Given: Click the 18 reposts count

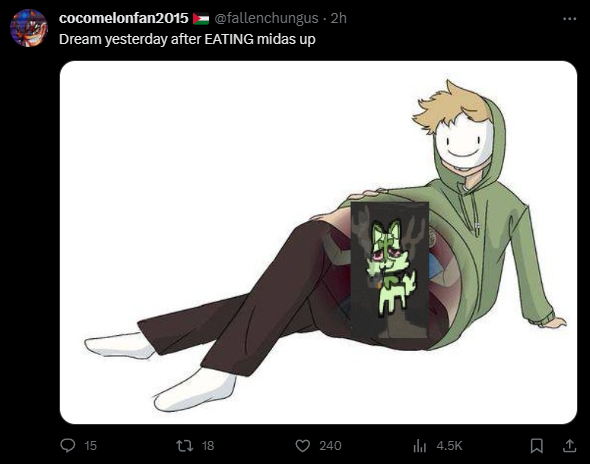Looking at the screenshot, I should [x=208, y=446].
